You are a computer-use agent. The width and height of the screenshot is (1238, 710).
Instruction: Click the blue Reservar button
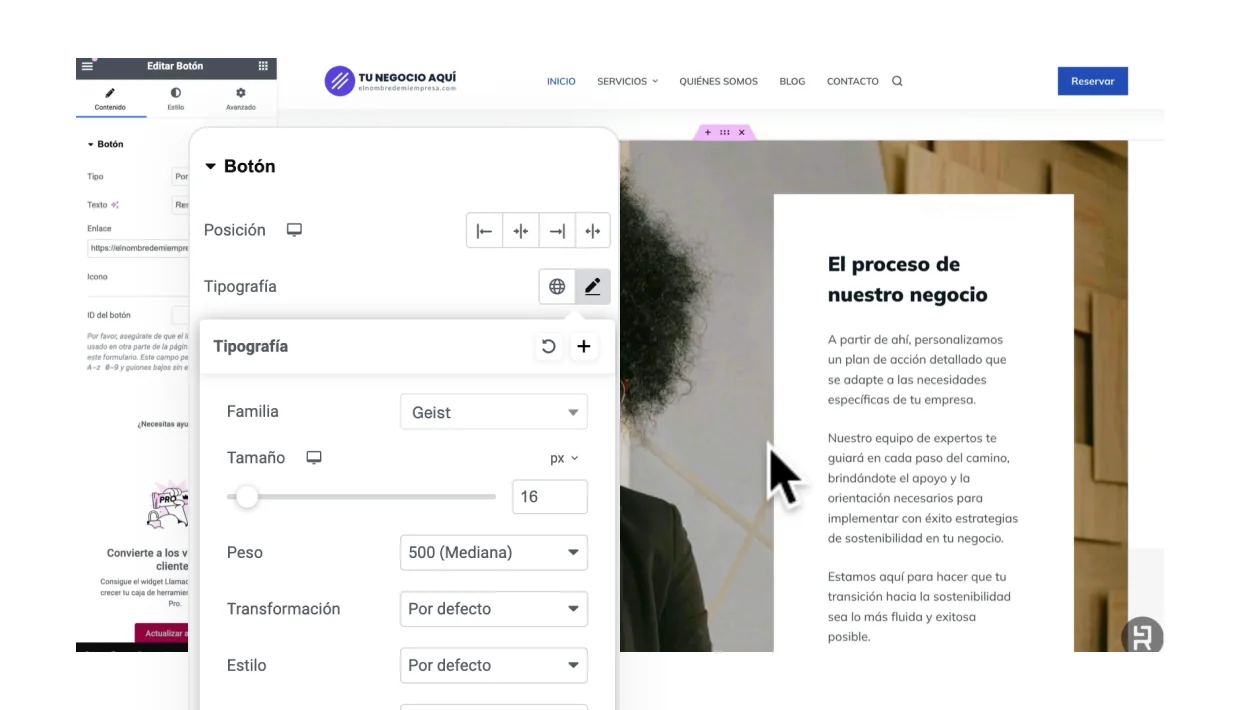1092,81
